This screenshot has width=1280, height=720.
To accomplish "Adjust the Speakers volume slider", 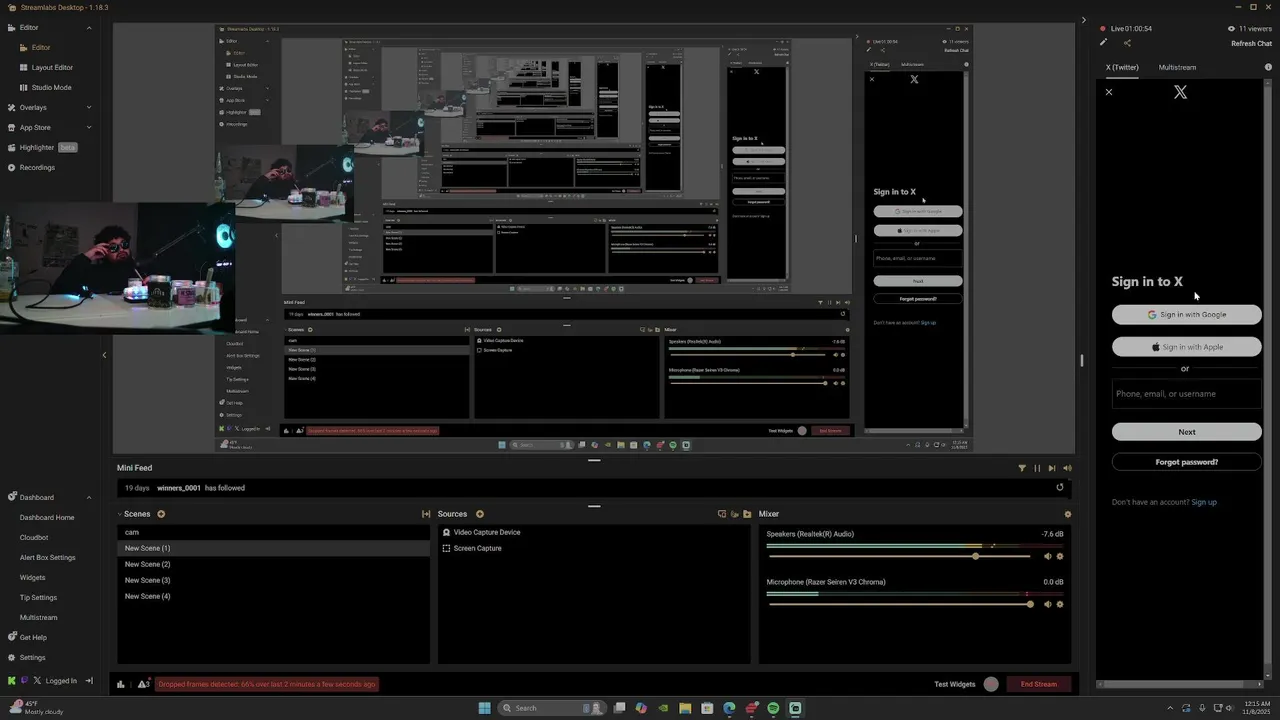I will click(898, 556).
